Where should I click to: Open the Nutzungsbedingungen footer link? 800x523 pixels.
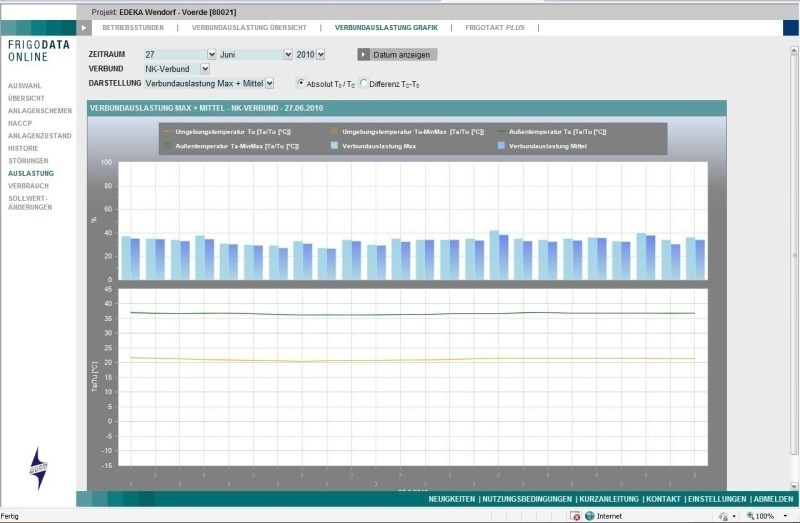[x=527, y=499]
